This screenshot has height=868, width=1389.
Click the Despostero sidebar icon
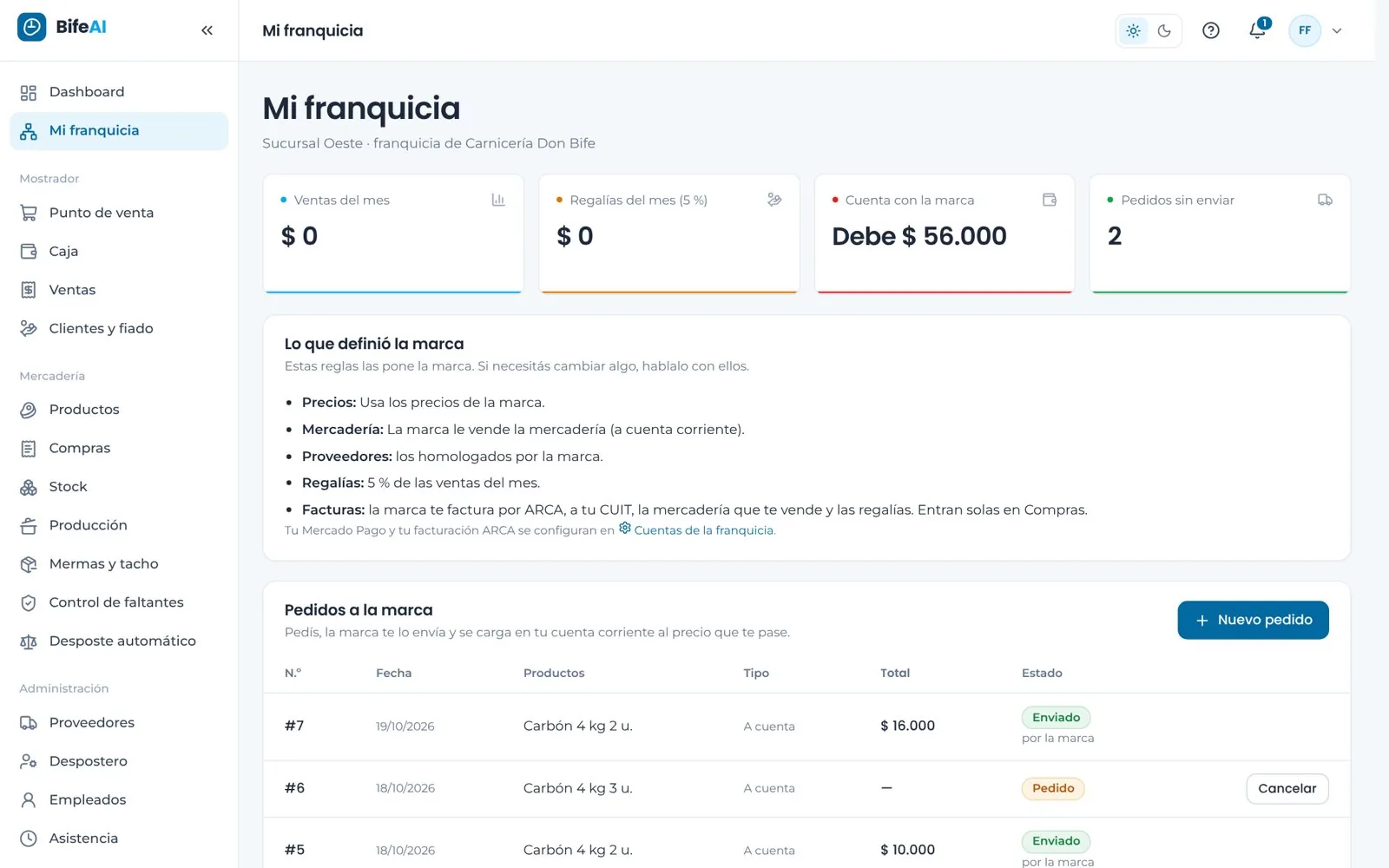(29, 761)
